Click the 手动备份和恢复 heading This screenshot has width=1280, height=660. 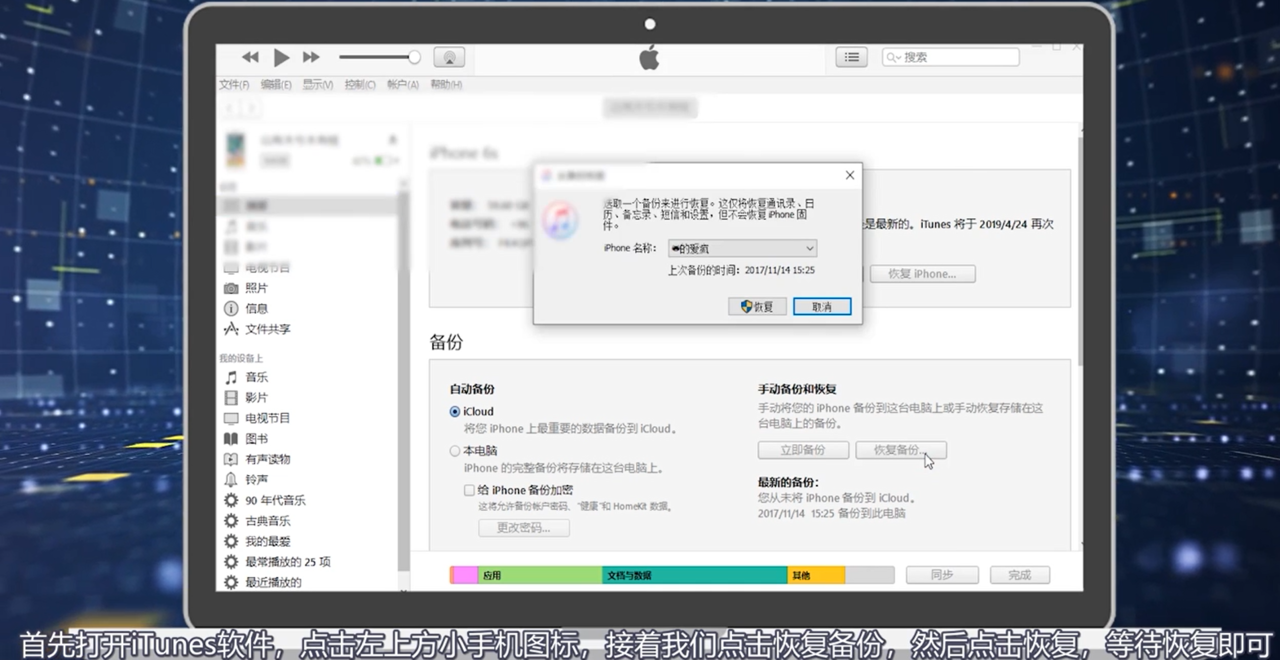tap(797, 389)
